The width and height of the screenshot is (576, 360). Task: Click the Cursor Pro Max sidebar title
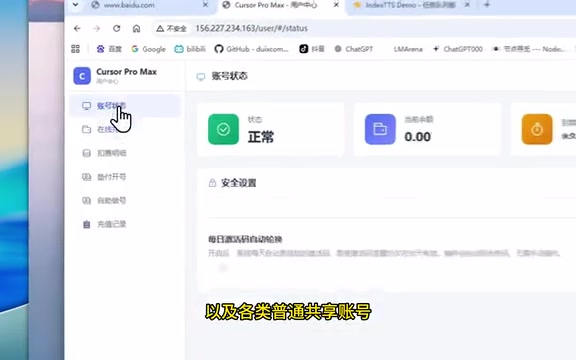(x=126, y=72)
